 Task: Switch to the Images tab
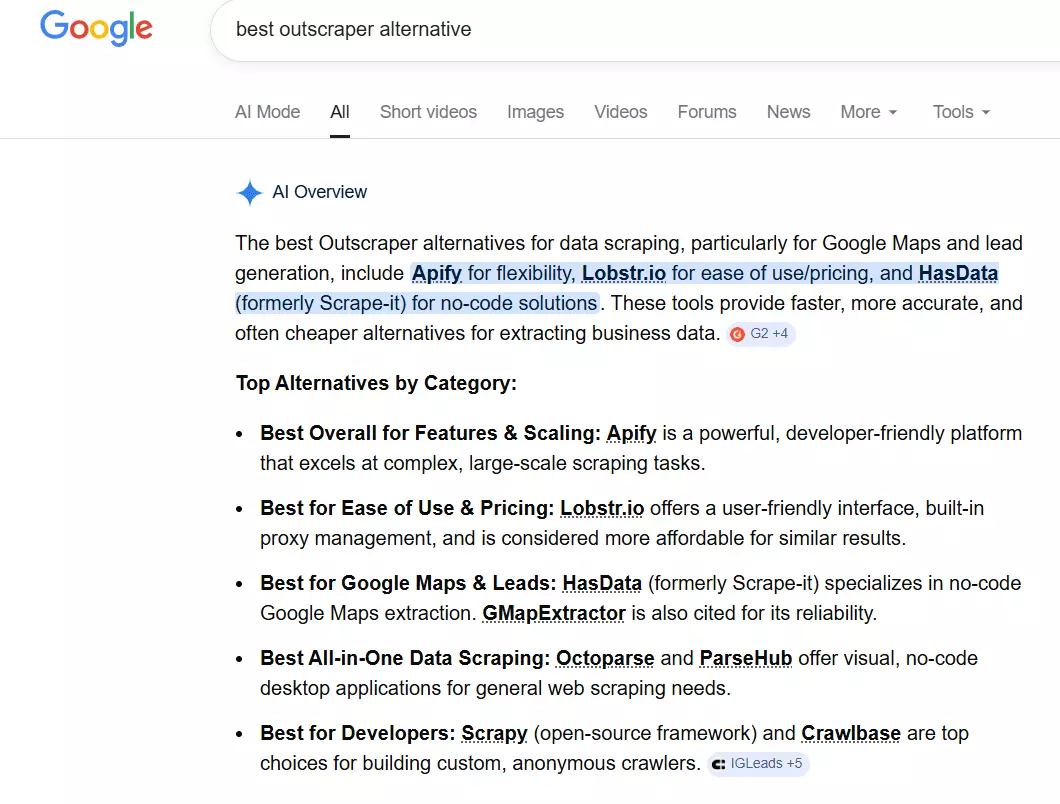pos(535,112)
